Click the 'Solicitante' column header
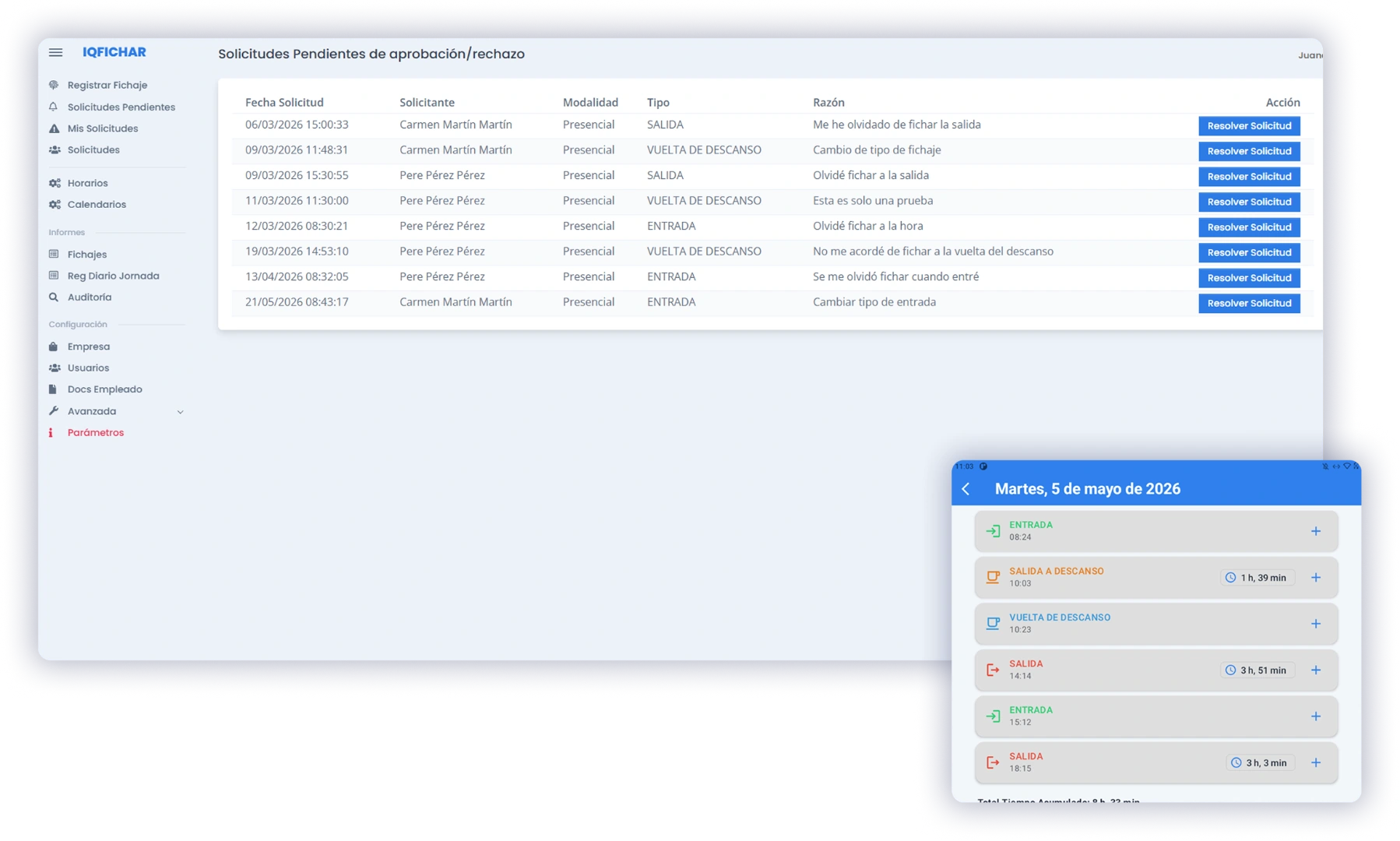1400x841 pixels. tap(427, 102)
